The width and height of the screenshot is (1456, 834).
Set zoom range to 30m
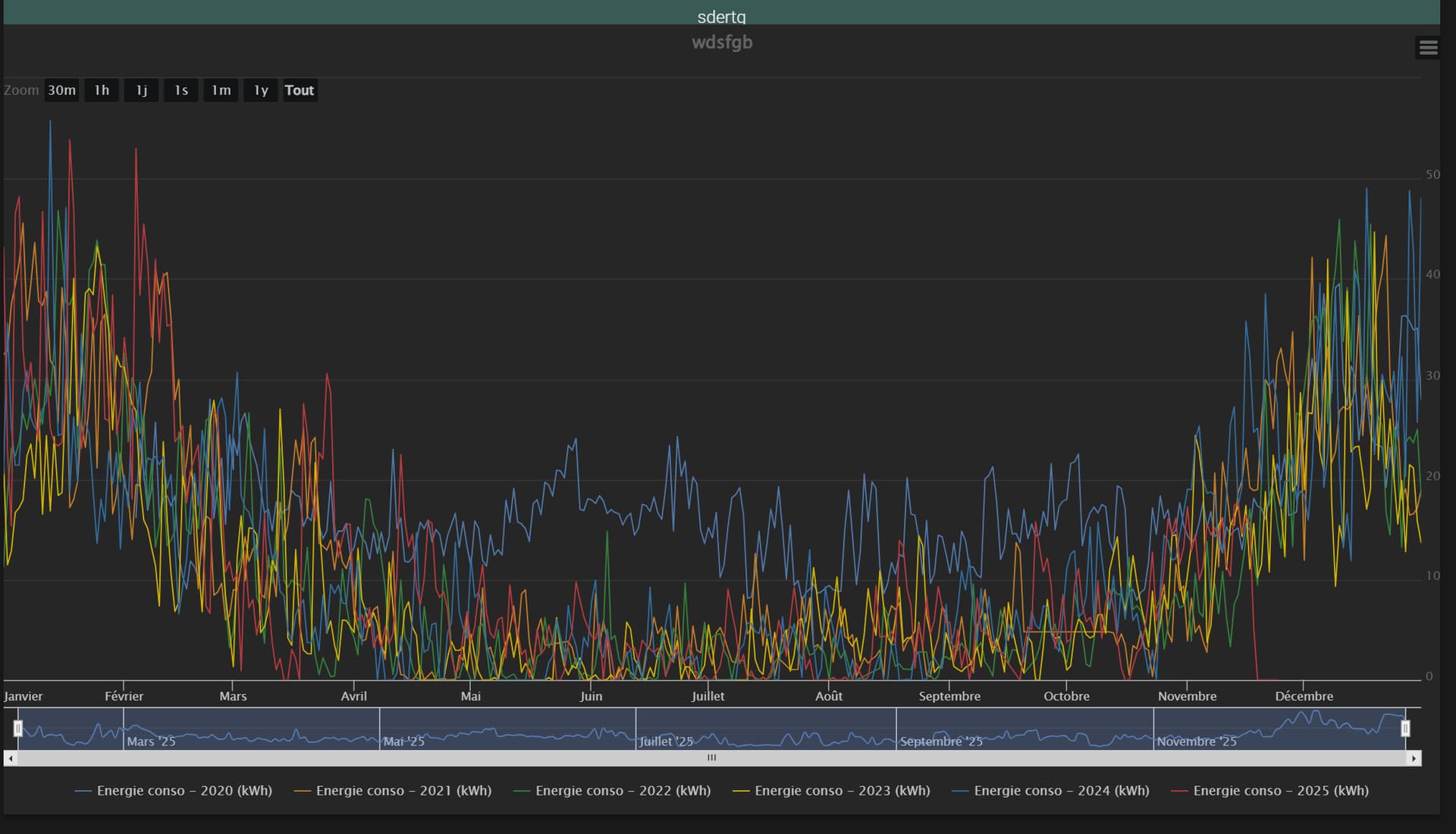(x=62, y=90)
